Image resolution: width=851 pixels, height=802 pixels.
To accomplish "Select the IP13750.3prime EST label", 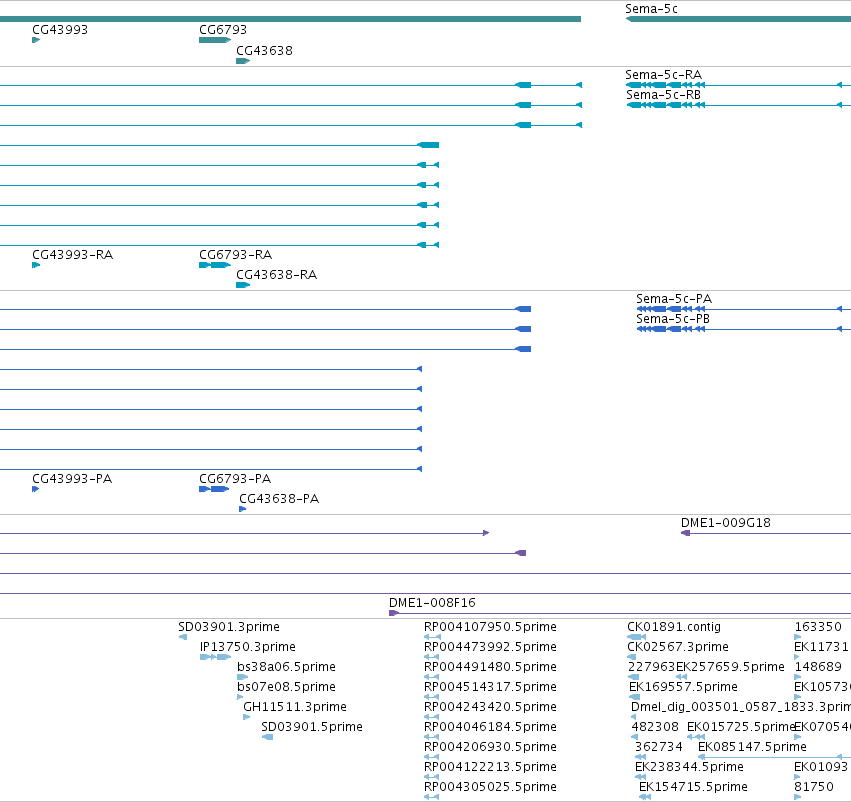I will 247,647.
